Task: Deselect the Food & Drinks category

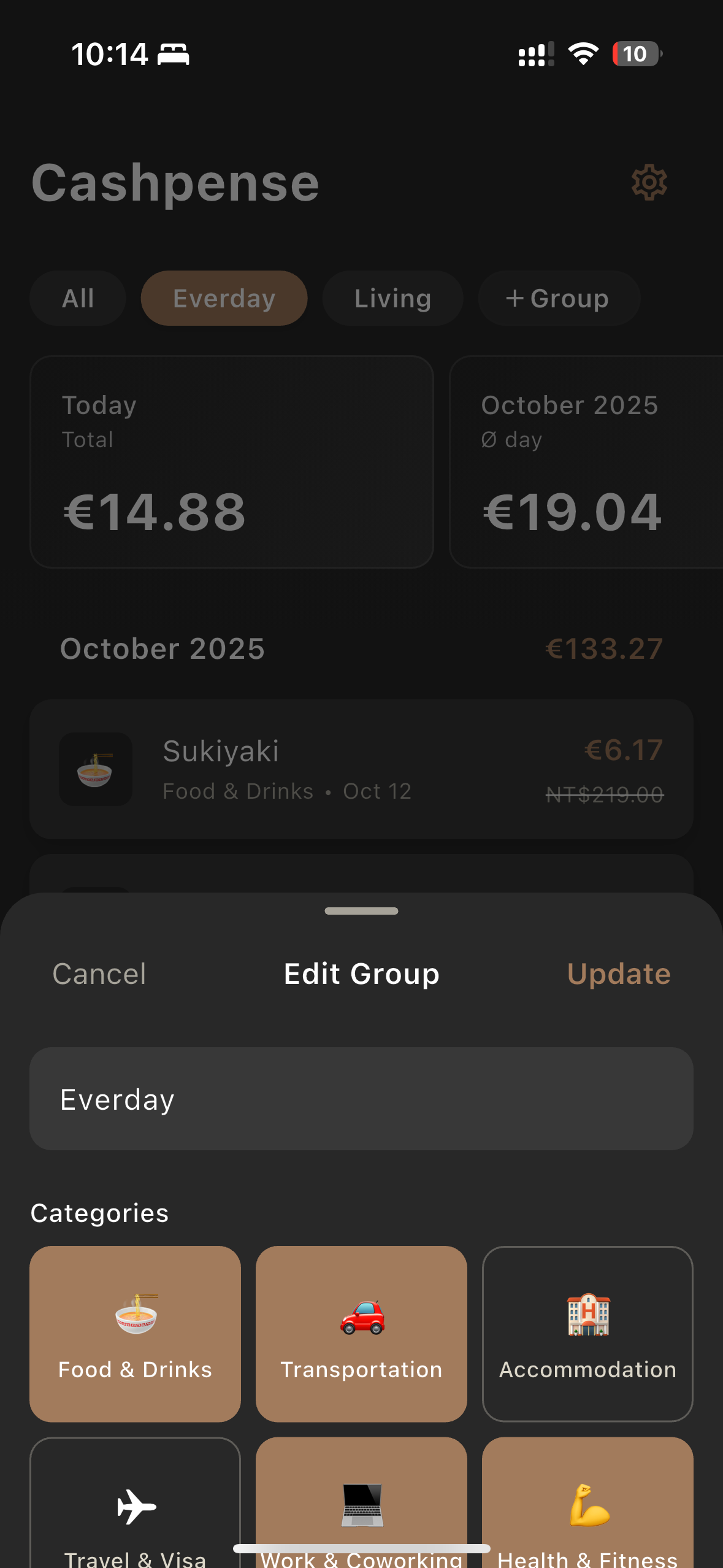Action: point(135,1334)
